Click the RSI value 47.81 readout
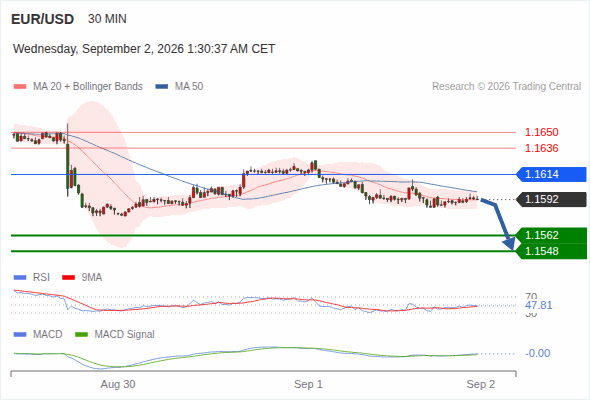The height and width of the screenshot is (400, 590). point(538,305)
